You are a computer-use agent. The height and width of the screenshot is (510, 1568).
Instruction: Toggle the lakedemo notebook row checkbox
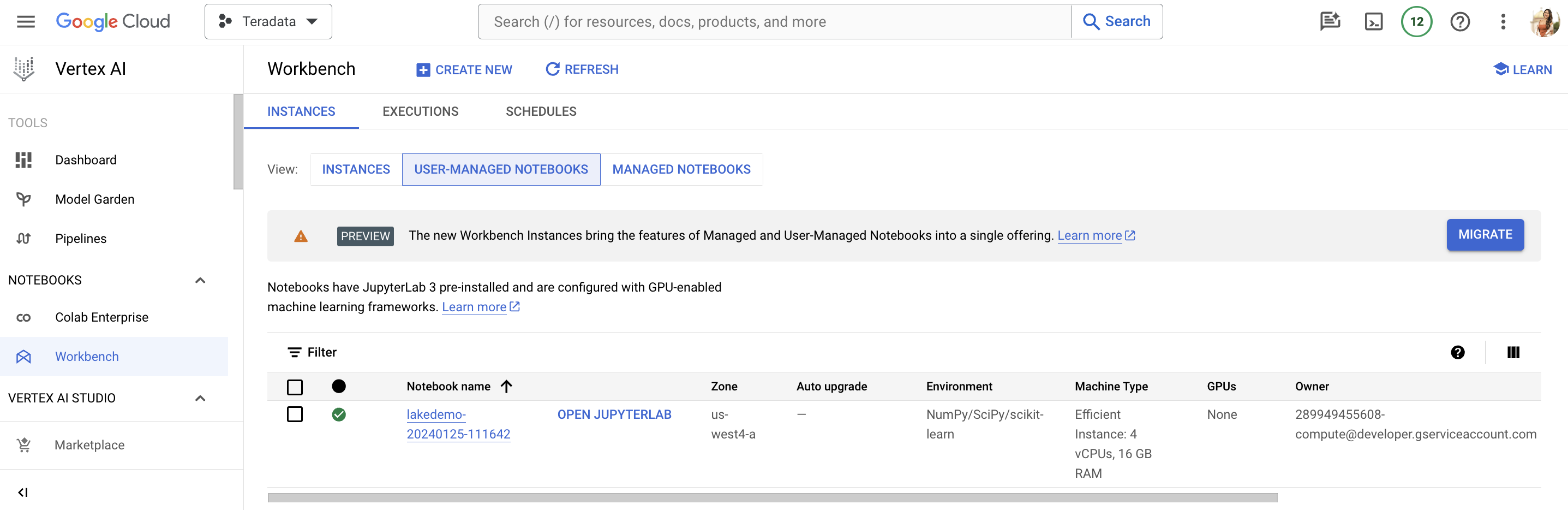pyautogui.click(x=295, y=414)
